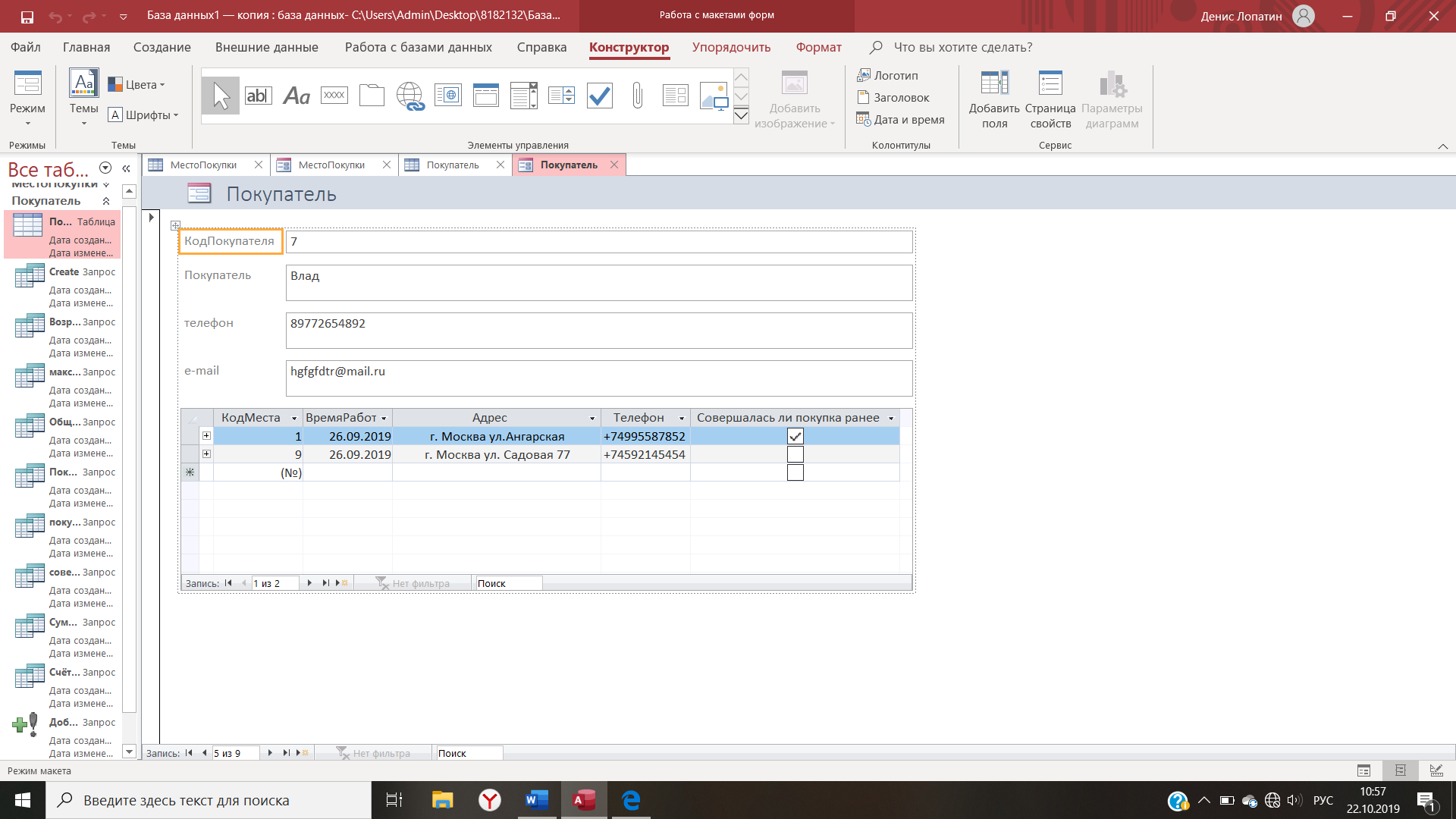
Task: Select the Text Box control tool
Action: click(x=258, y=96)
